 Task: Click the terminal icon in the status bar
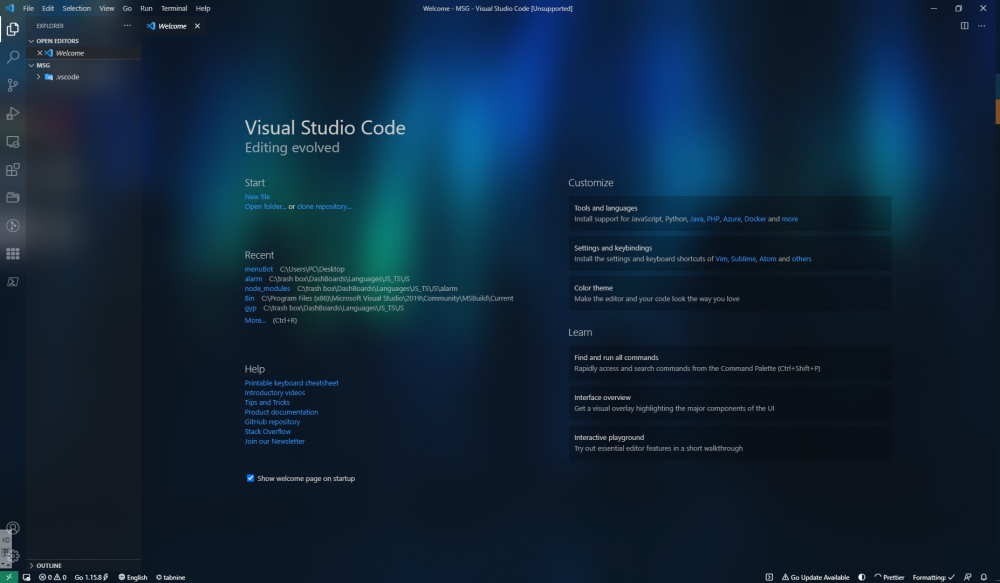(x=769, y=577)
